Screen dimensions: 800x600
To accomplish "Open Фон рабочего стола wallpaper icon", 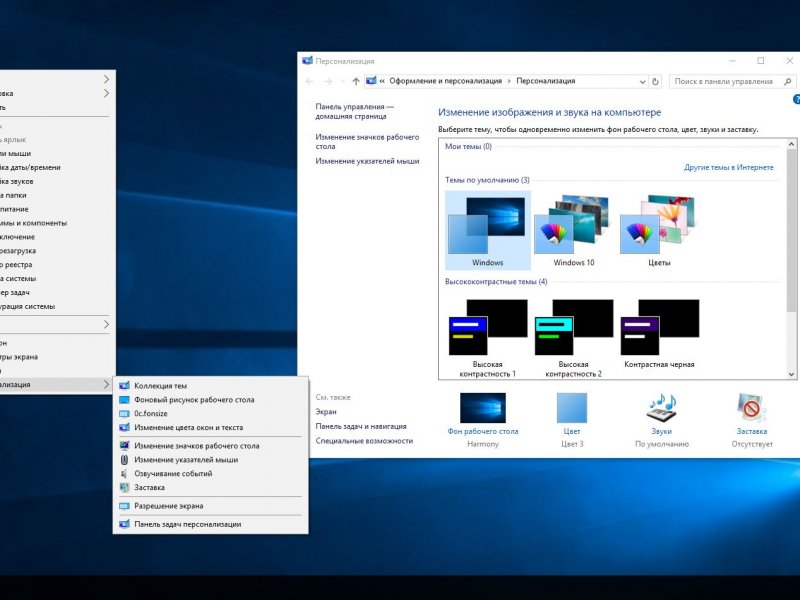I will [483, 407].
